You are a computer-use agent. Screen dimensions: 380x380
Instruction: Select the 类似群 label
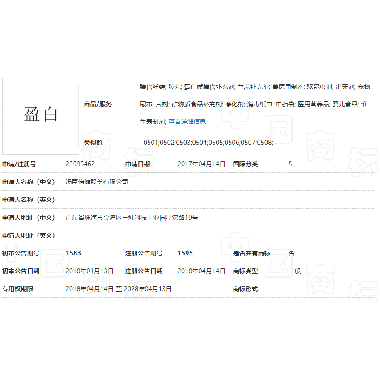pos(93,142)
